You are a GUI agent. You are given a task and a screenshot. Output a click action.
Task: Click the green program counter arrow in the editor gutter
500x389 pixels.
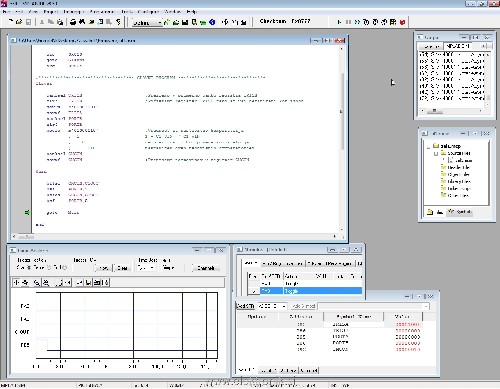(27, 212)
